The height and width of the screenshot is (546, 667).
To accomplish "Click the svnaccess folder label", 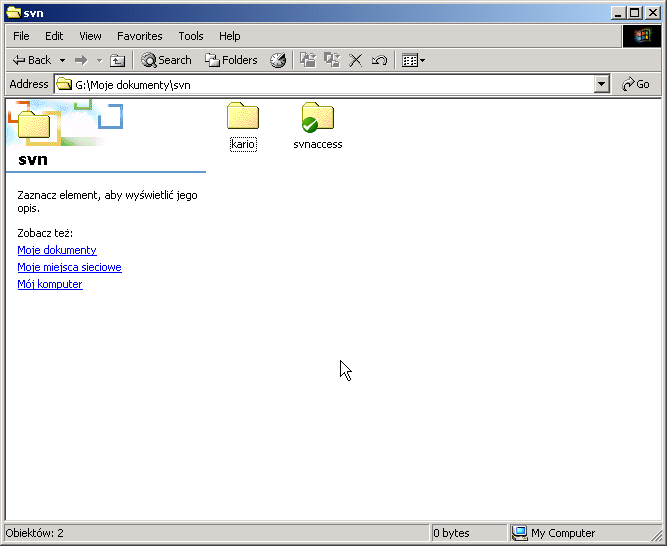I will 318,144.
